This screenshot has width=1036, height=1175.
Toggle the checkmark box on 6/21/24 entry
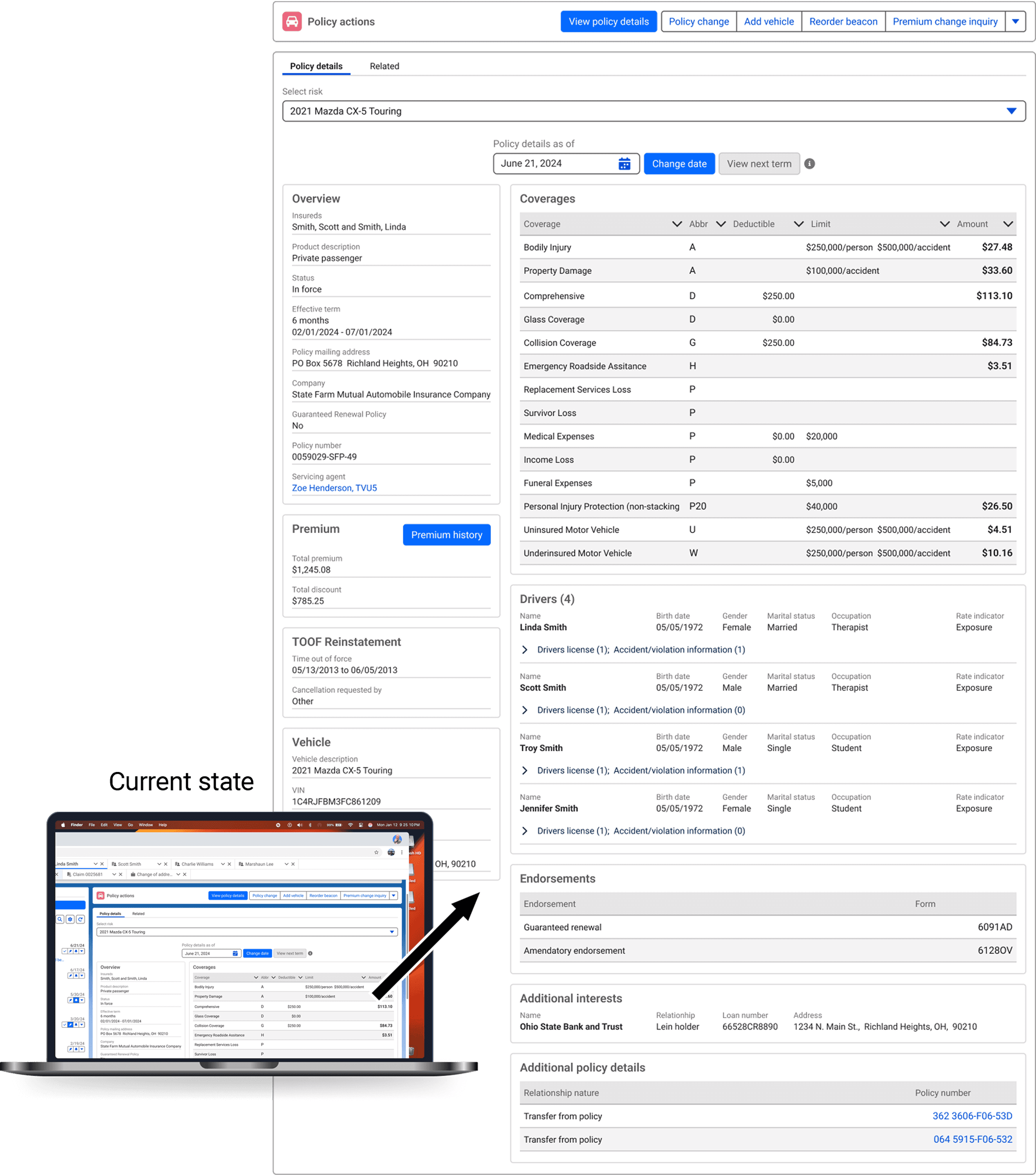point(64,951)
